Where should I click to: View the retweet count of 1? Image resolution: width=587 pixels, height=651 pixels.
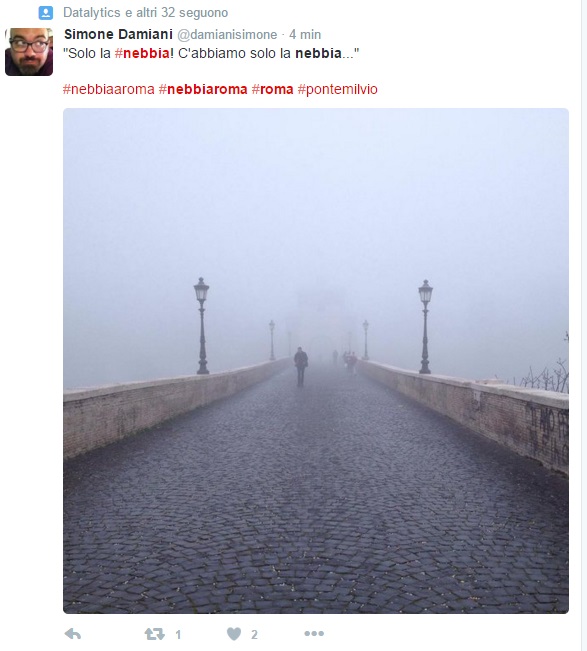178,634
